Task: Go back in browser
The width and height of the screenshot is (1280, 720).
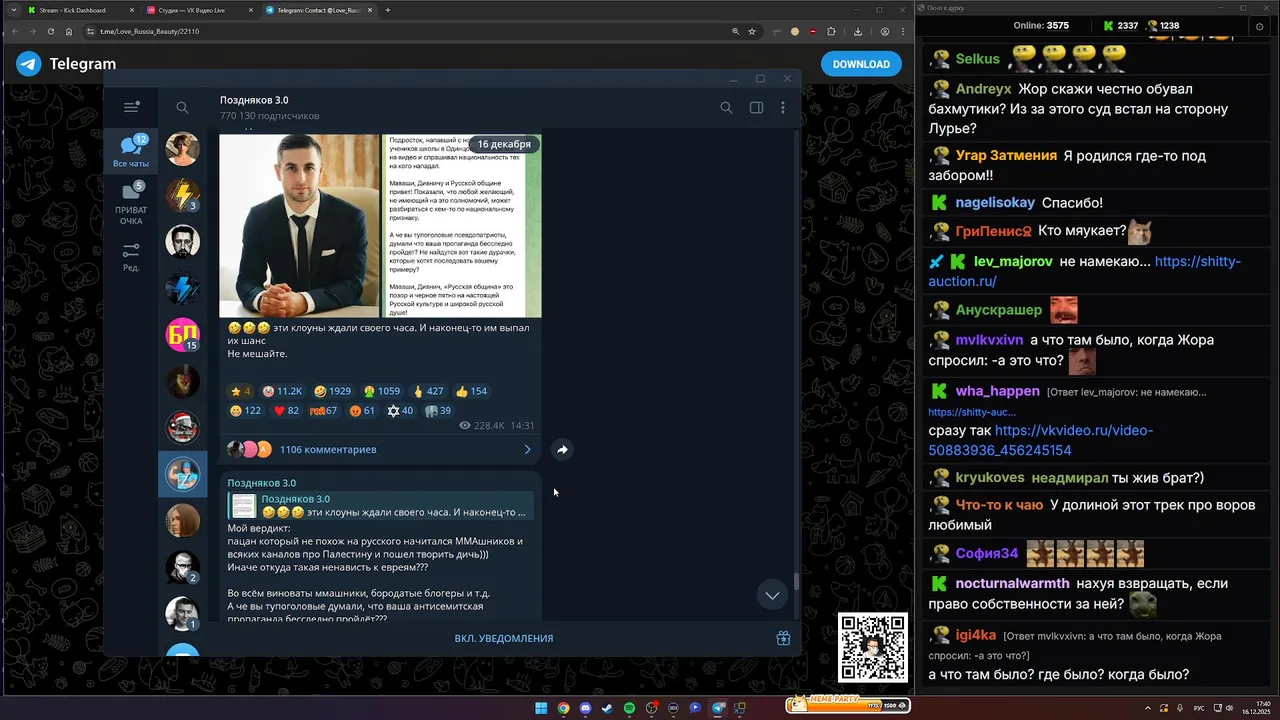Action: 13,31
